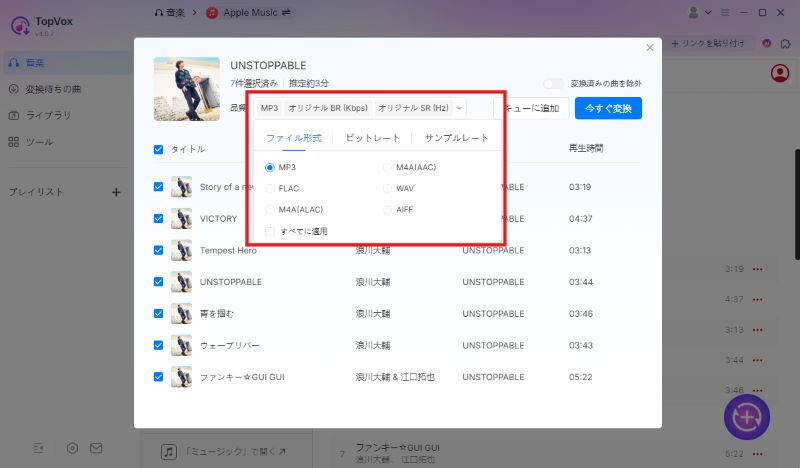Uncheck the Story of a new track checkbox
Image resolution: width=800 pixels, height=468 pixels.
click(158, 187)
